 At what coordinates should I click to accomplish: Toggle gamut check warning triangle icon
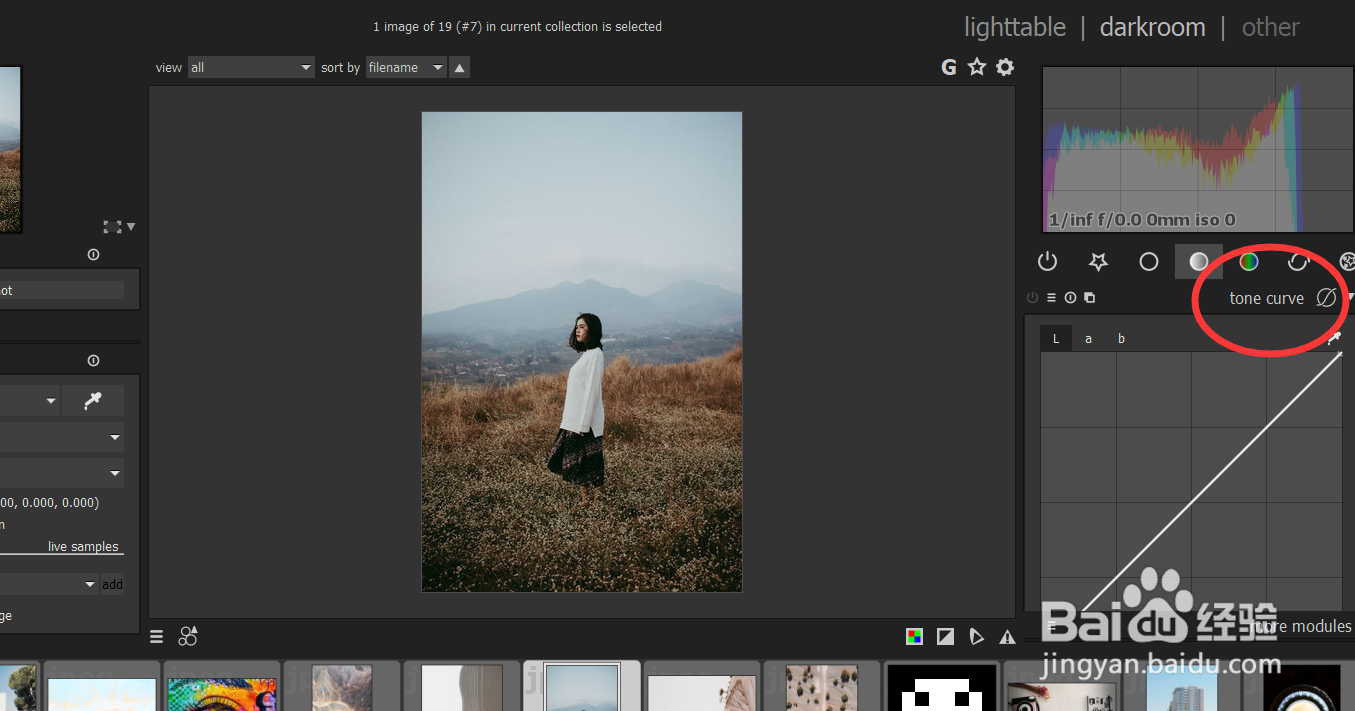[1007, 637]
